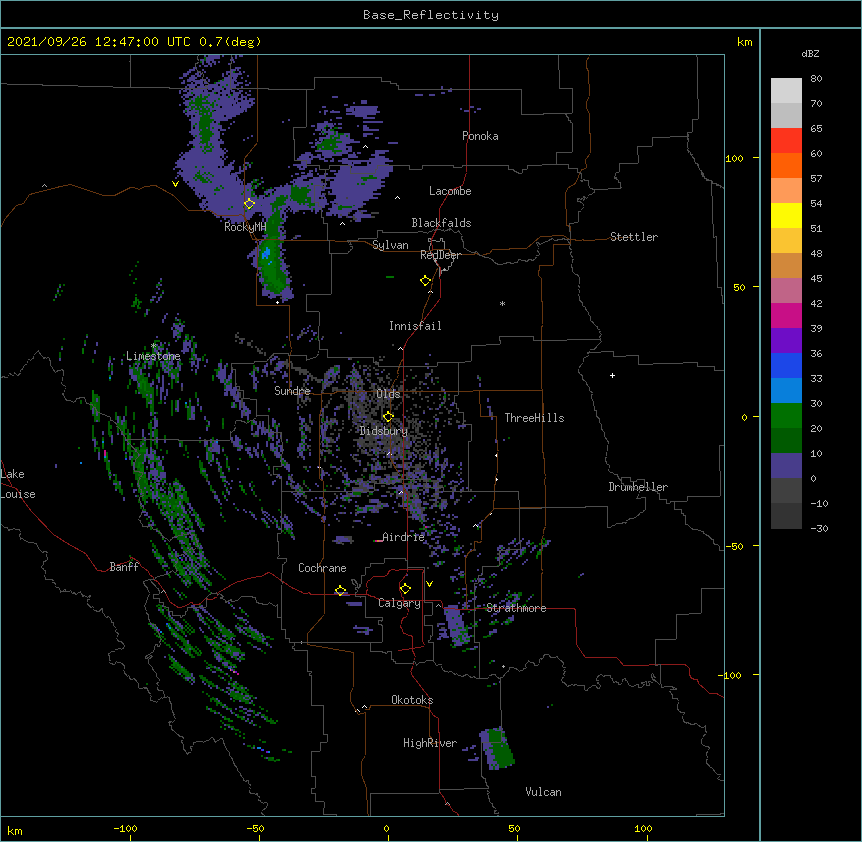Click the yellow diamond marker below RedDeer
Image resolution: width=862 pixels, height=842 pixels.
click(426, 281)
